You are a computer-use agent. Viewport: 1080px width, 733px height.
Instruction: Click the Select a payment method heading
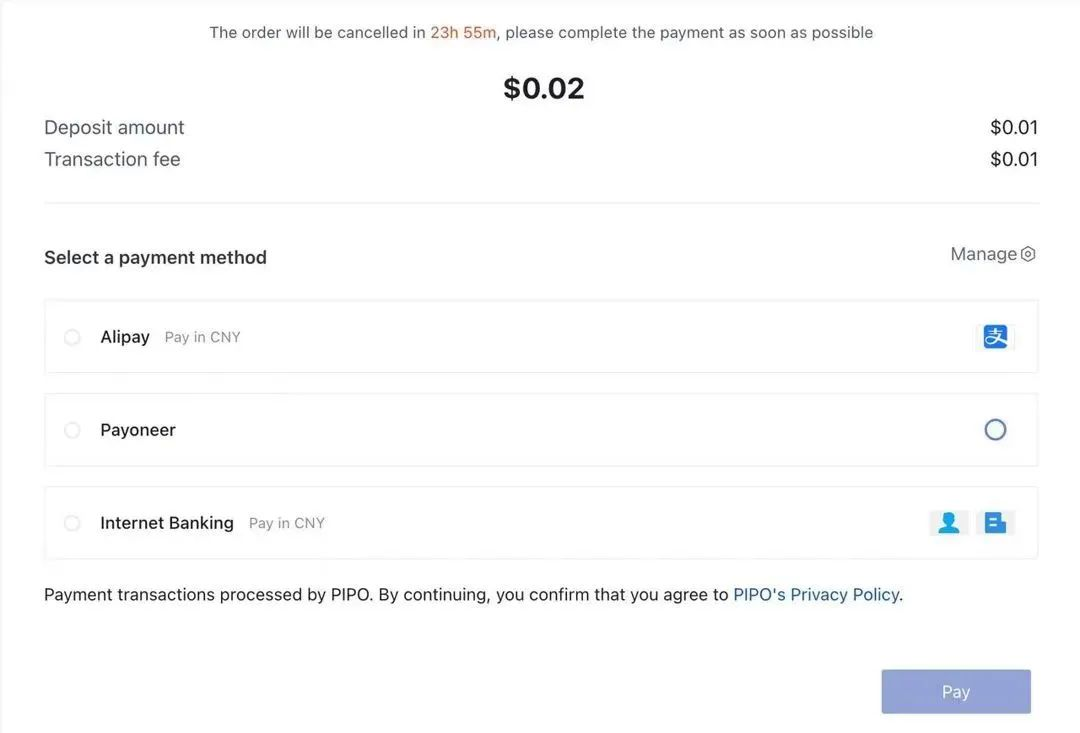click(x=155, y=258)
